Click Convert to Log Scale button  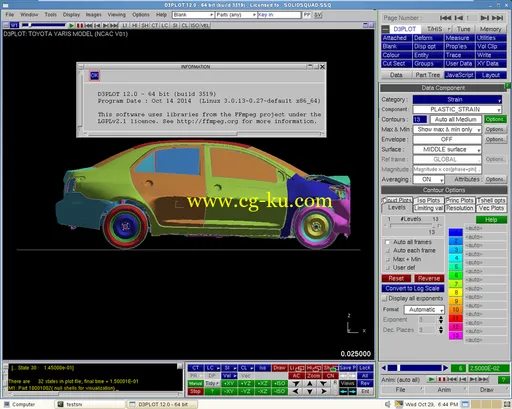click(x=413, y=288)
